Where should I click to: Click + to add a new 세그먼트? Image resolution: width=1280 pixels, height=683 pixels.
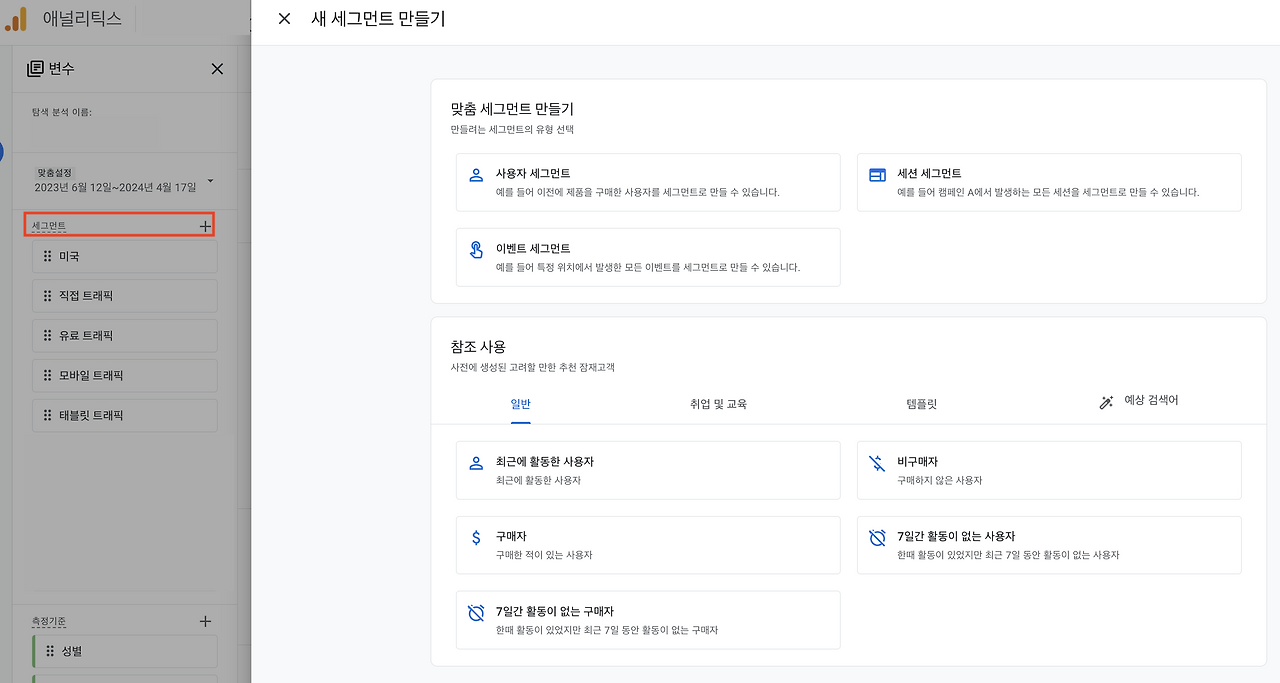205,224
